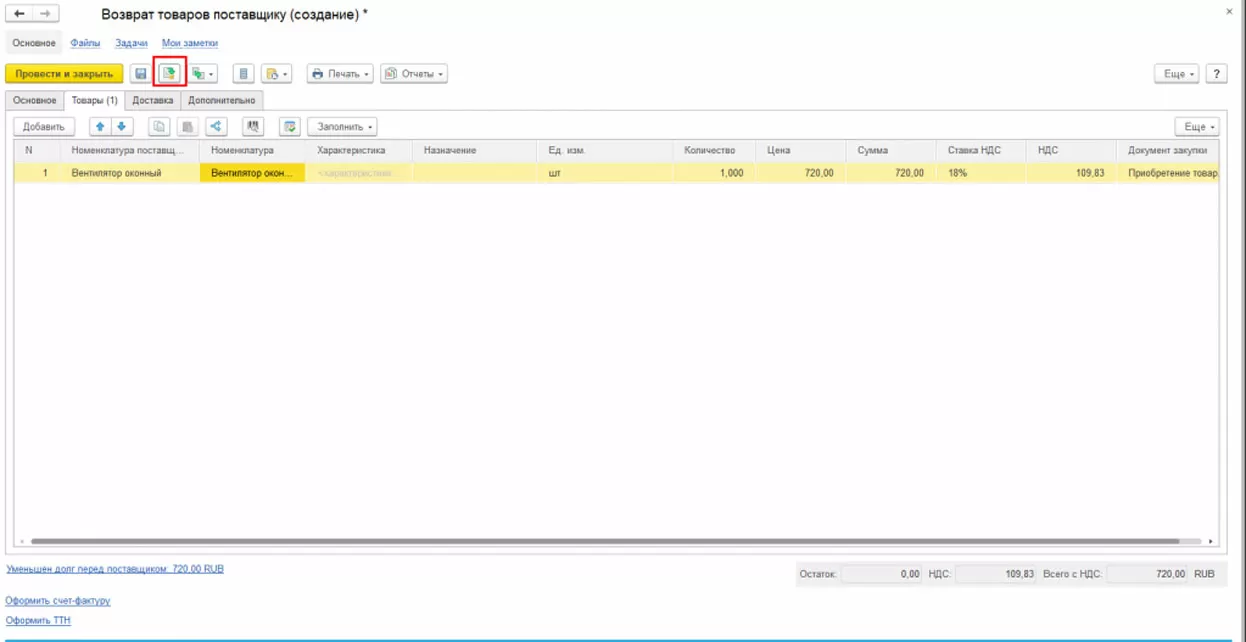Click the scrollbar right arrow

[1212, 541]
